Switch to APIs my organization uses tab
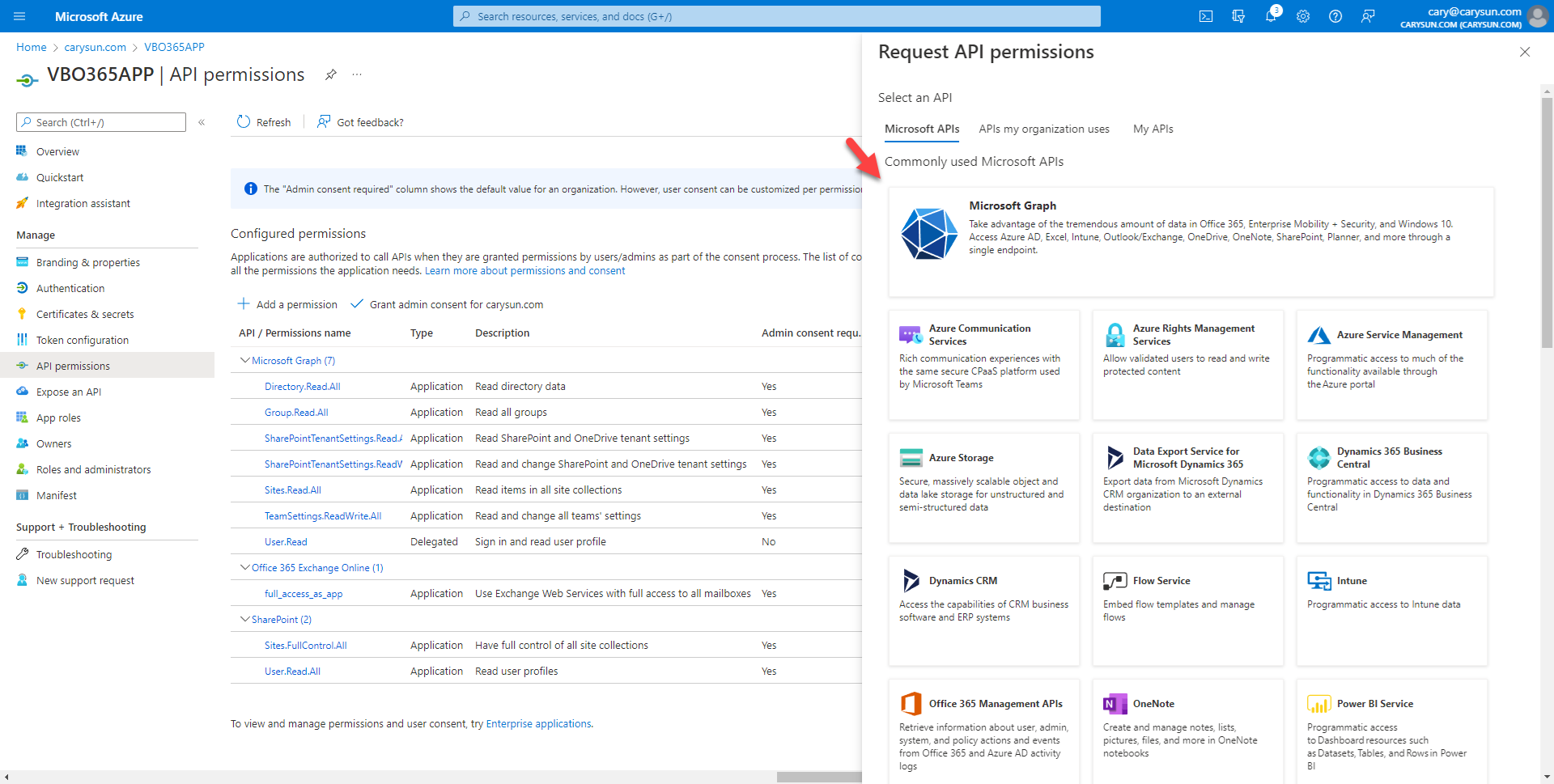The width and height of the screenshot is (1554, 784). point(1044,129)
